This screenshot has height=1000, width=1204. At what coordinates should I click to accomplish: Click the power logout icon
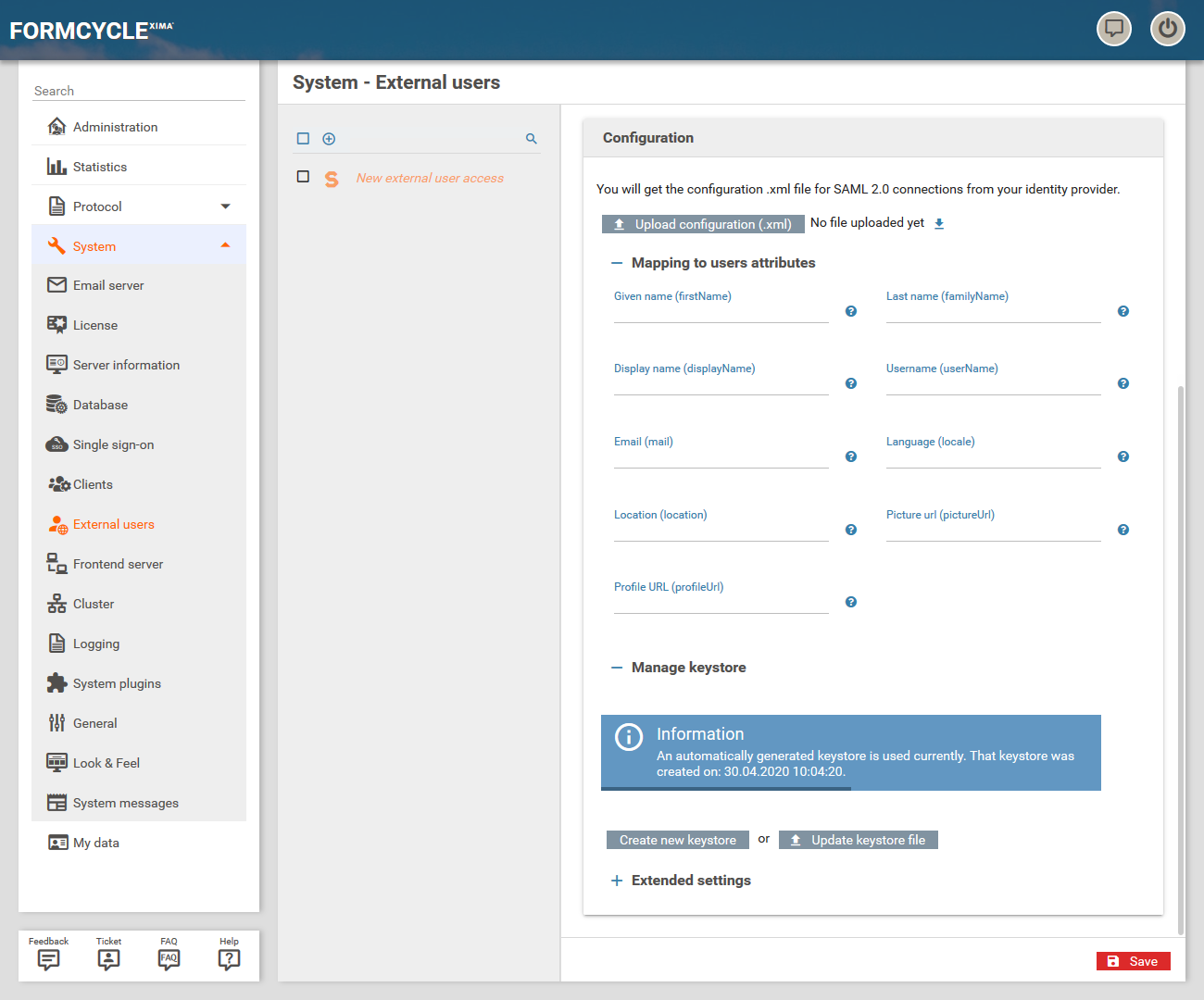click(x=1167, y=29)
